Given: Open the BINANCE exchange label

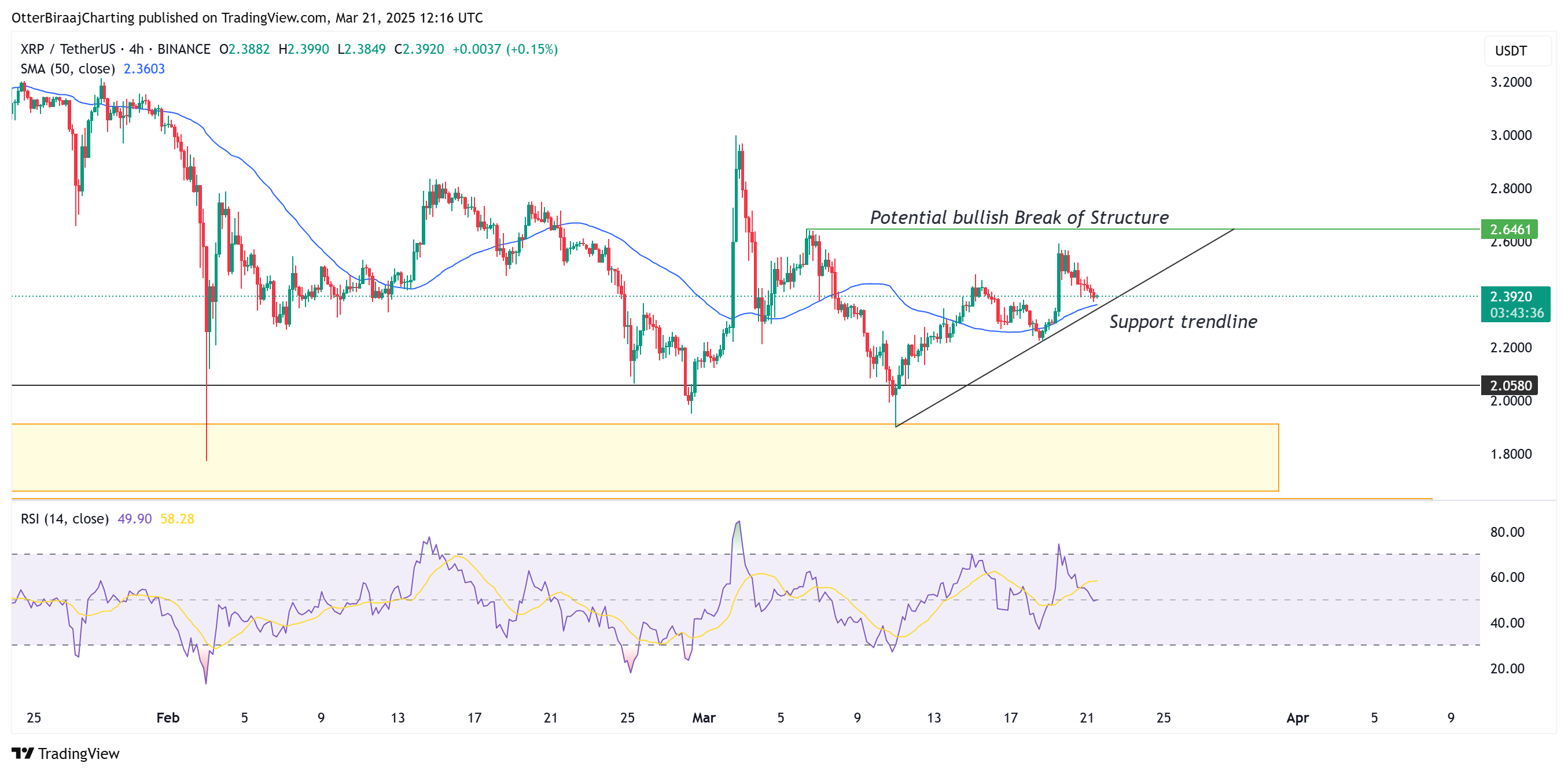Looking at the screenshot, I should (x=184, y=50).
